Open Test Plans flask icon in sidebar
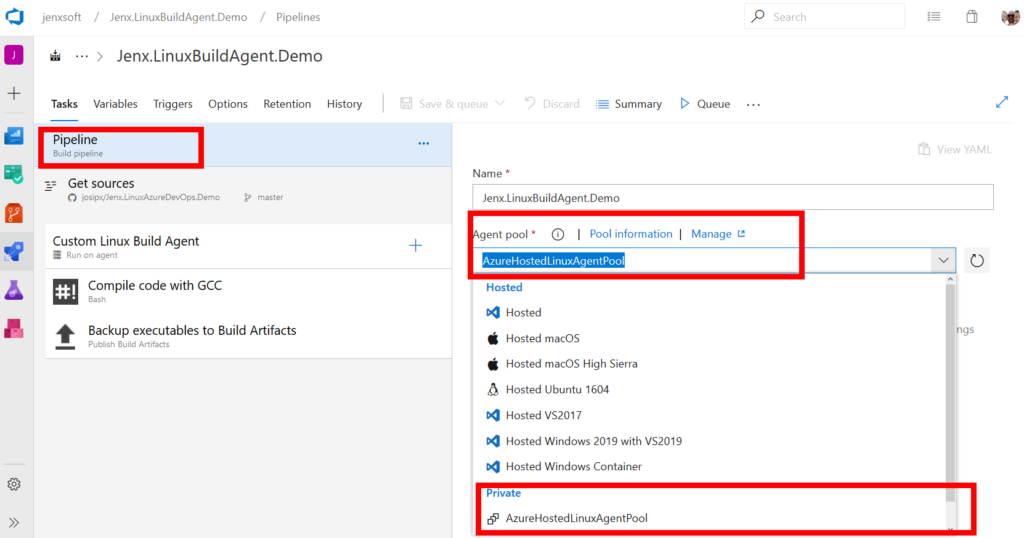 click(14, 291)
